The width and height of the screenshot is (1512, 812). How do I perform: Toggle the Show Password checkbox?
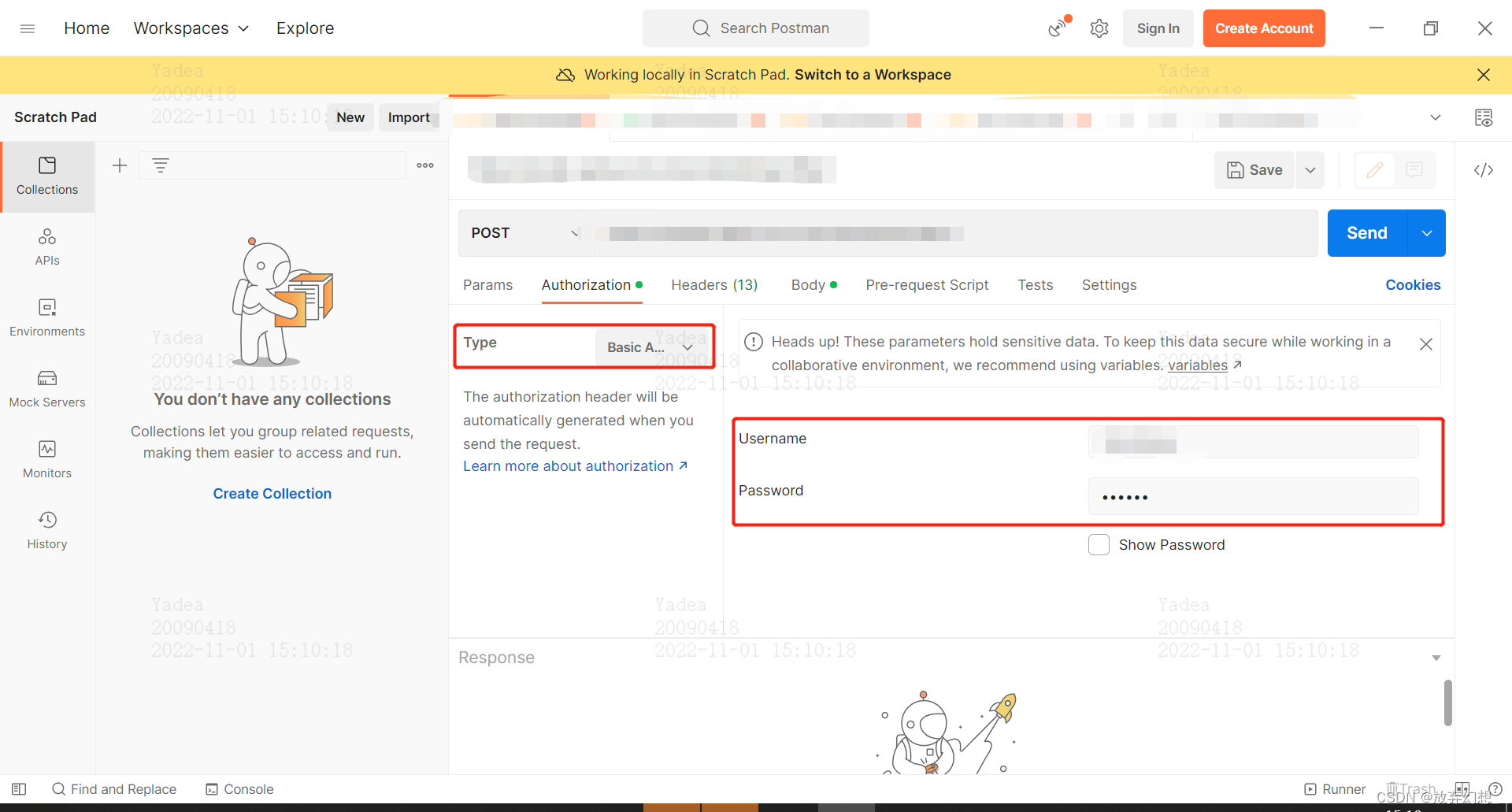[1099, 544]
